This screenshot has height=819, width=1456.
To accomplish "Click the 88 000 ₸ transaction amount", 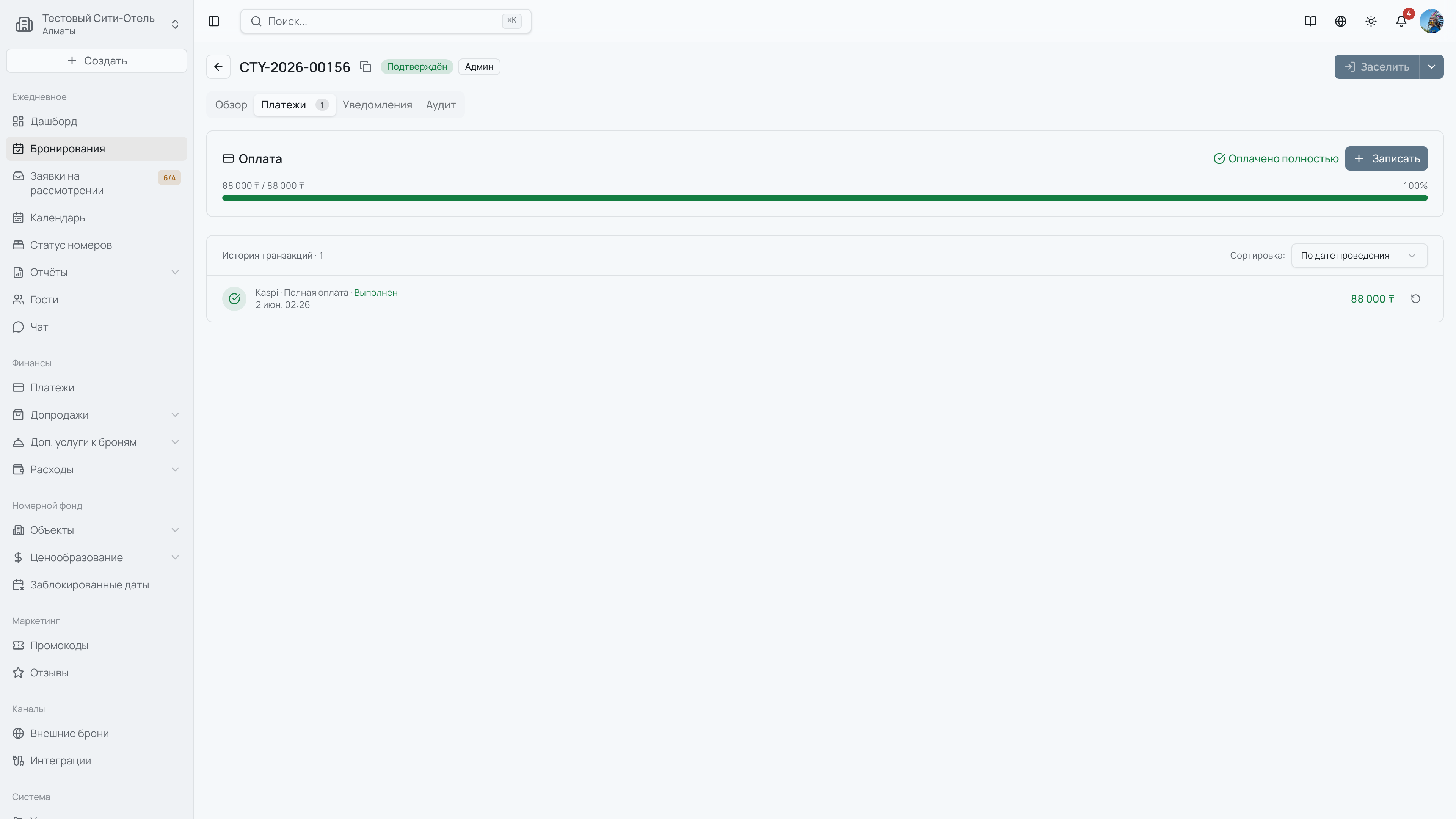I will [1372, 298].
